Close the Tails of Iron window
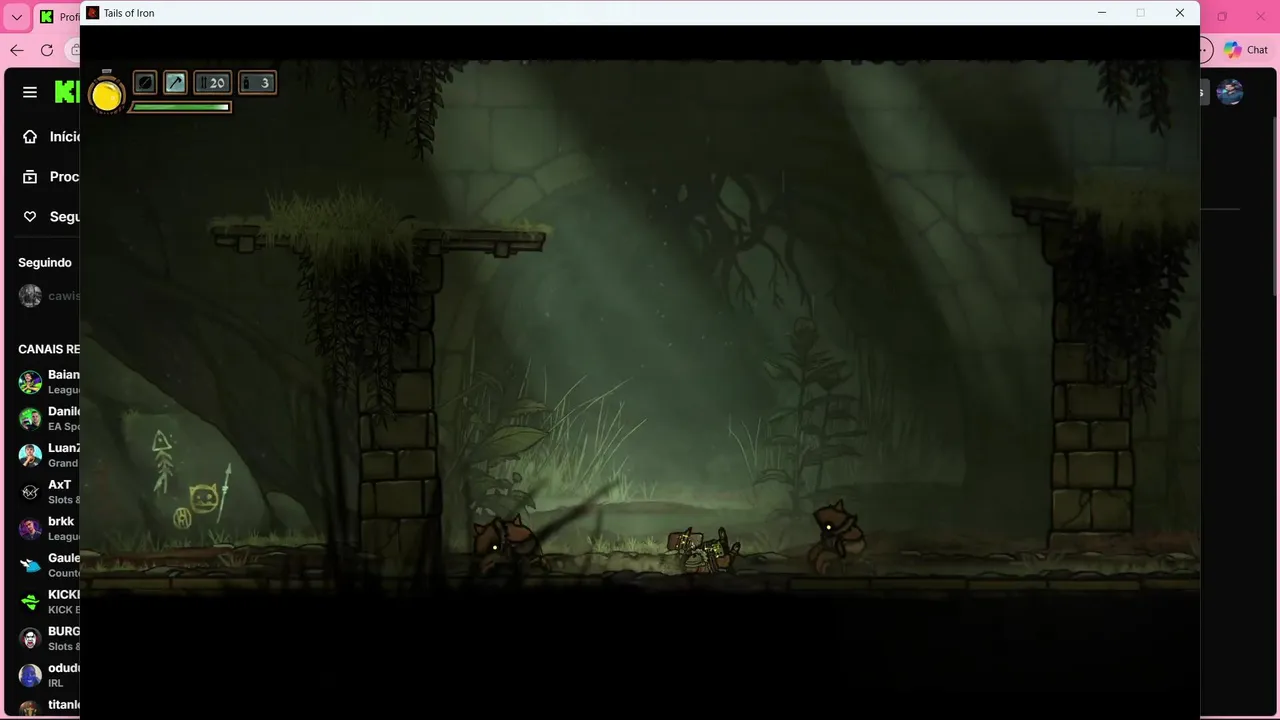This screenshot has width=1280, height=720. tap(1180, 13)
